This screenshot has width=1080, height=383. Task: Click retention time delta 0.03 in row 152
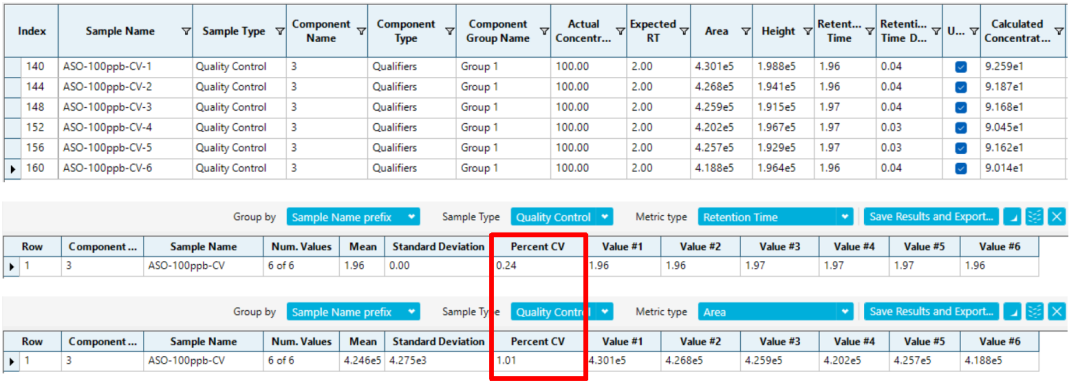909,127
